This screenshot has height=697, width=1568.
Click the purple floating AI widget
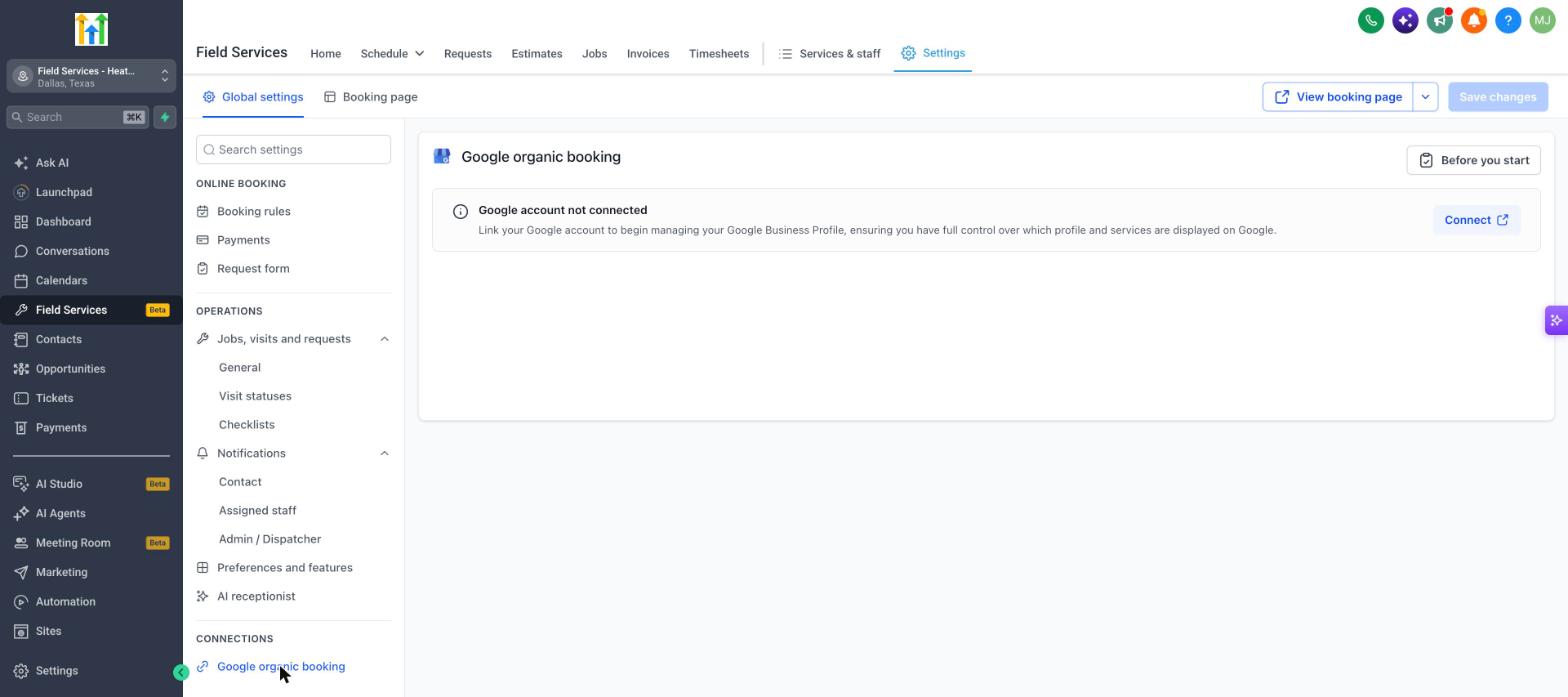(x=1556, y=320)
